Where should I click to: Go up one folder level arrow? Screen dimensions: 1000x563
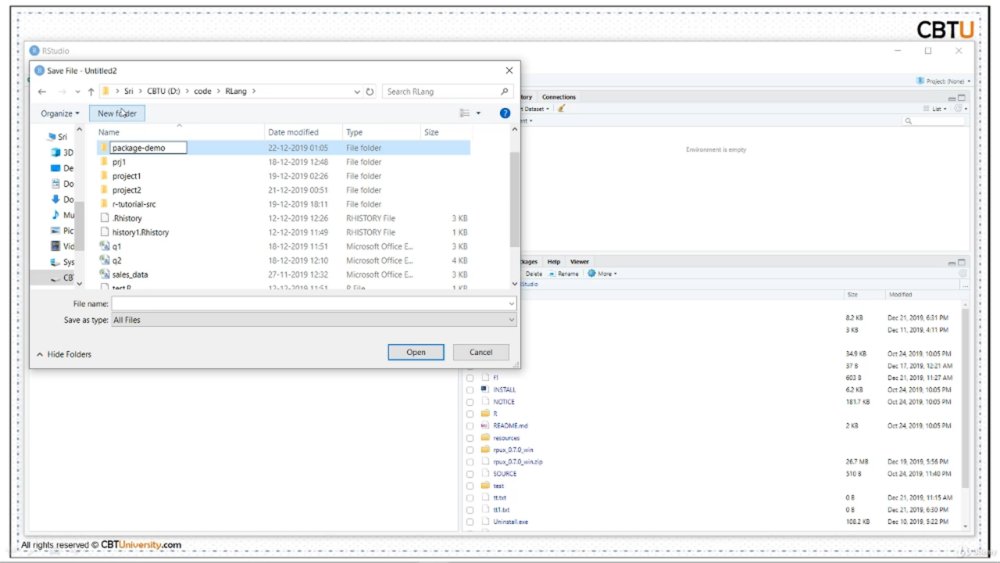[91, 92]
